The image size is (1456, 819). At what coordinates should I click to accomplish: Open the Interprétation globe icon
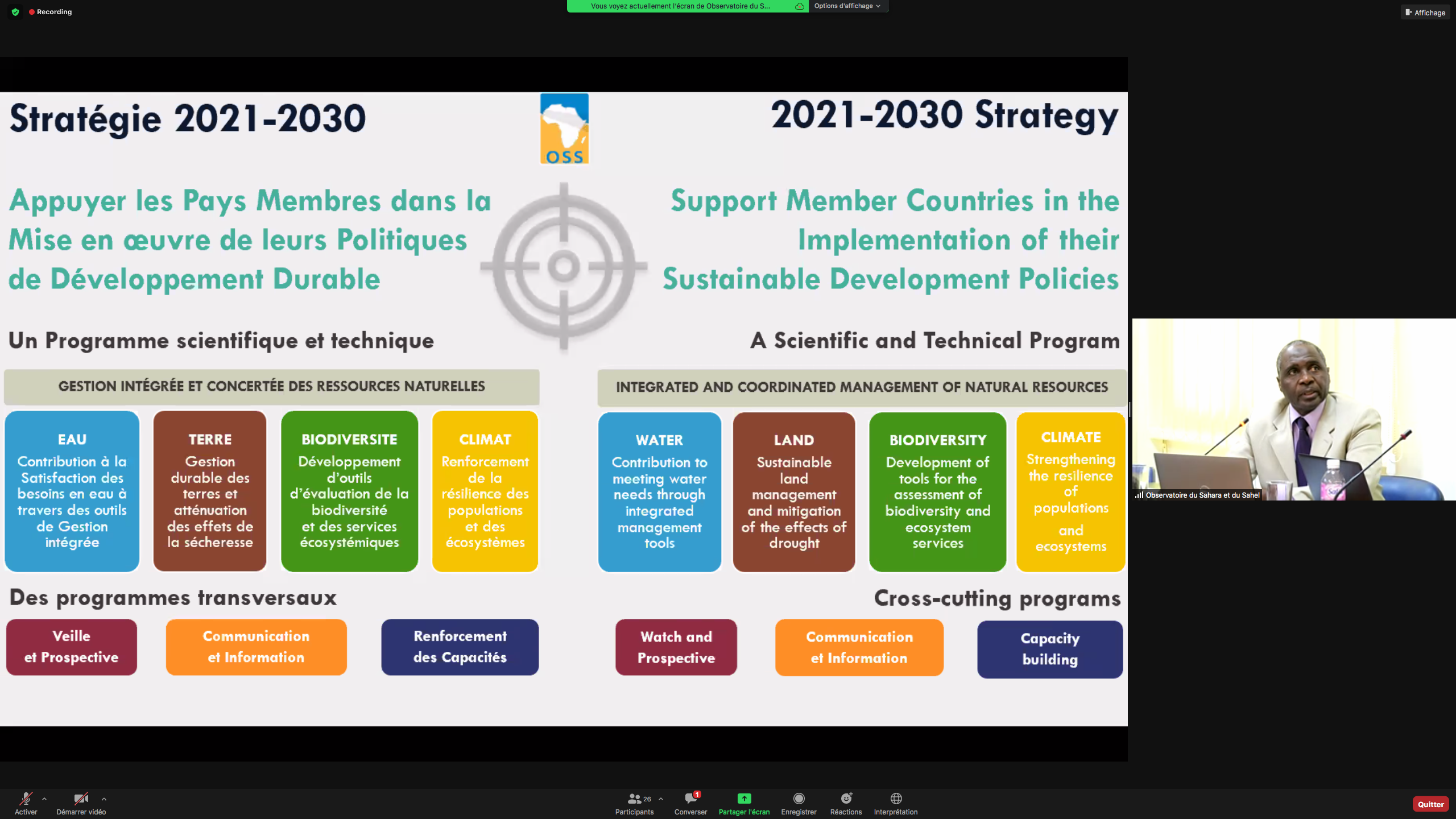click(896, 799)
